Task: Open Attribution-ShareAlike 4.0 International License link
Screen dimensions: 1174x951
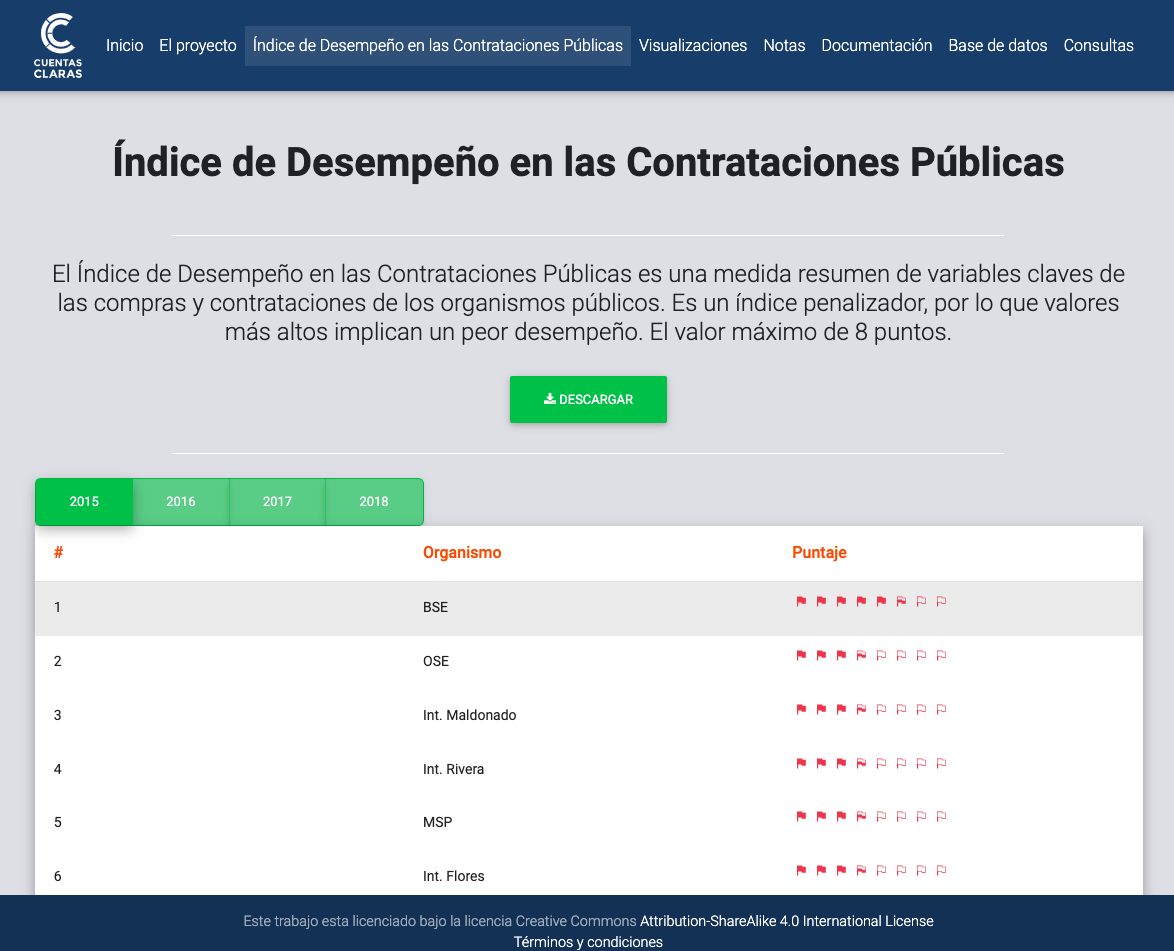Action: click(786, 921)
